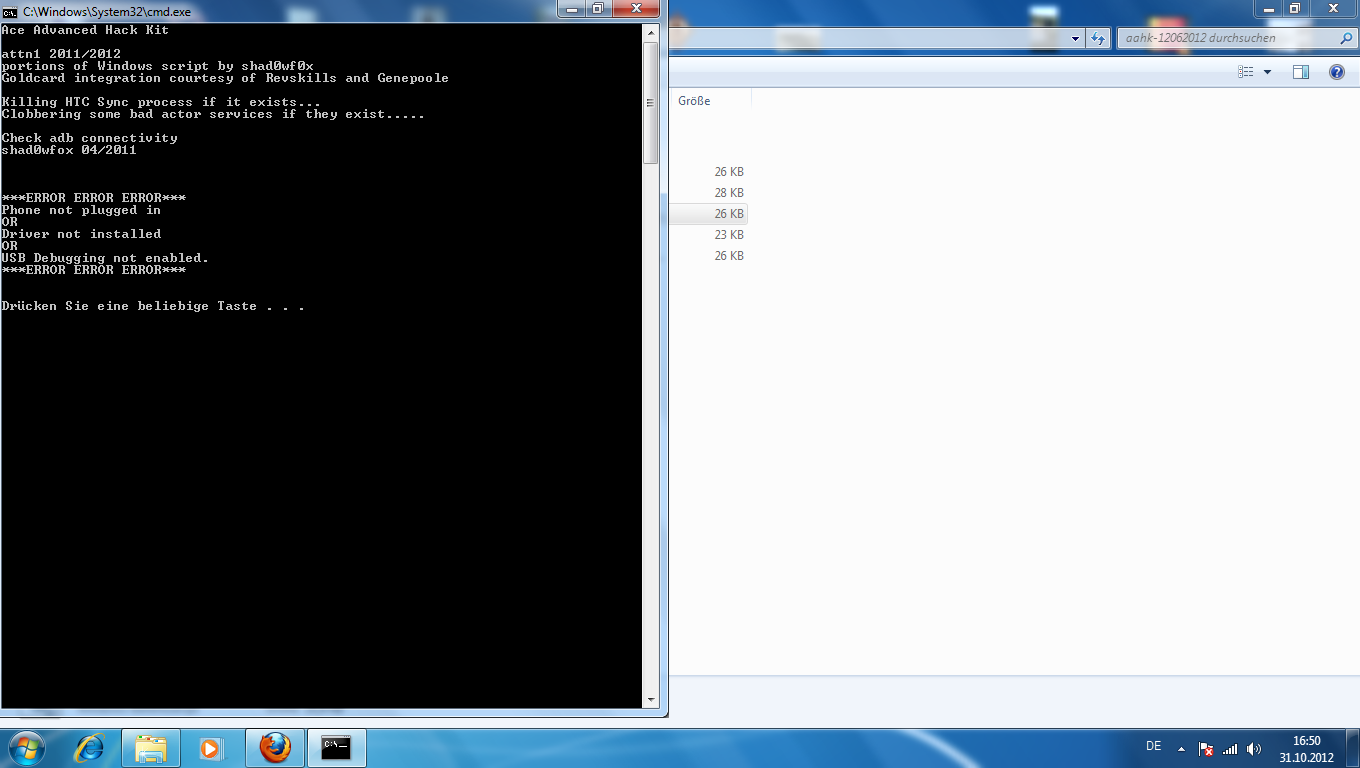Open the Action Center flag icon

pyautogui.click(x=1206, y=749)
